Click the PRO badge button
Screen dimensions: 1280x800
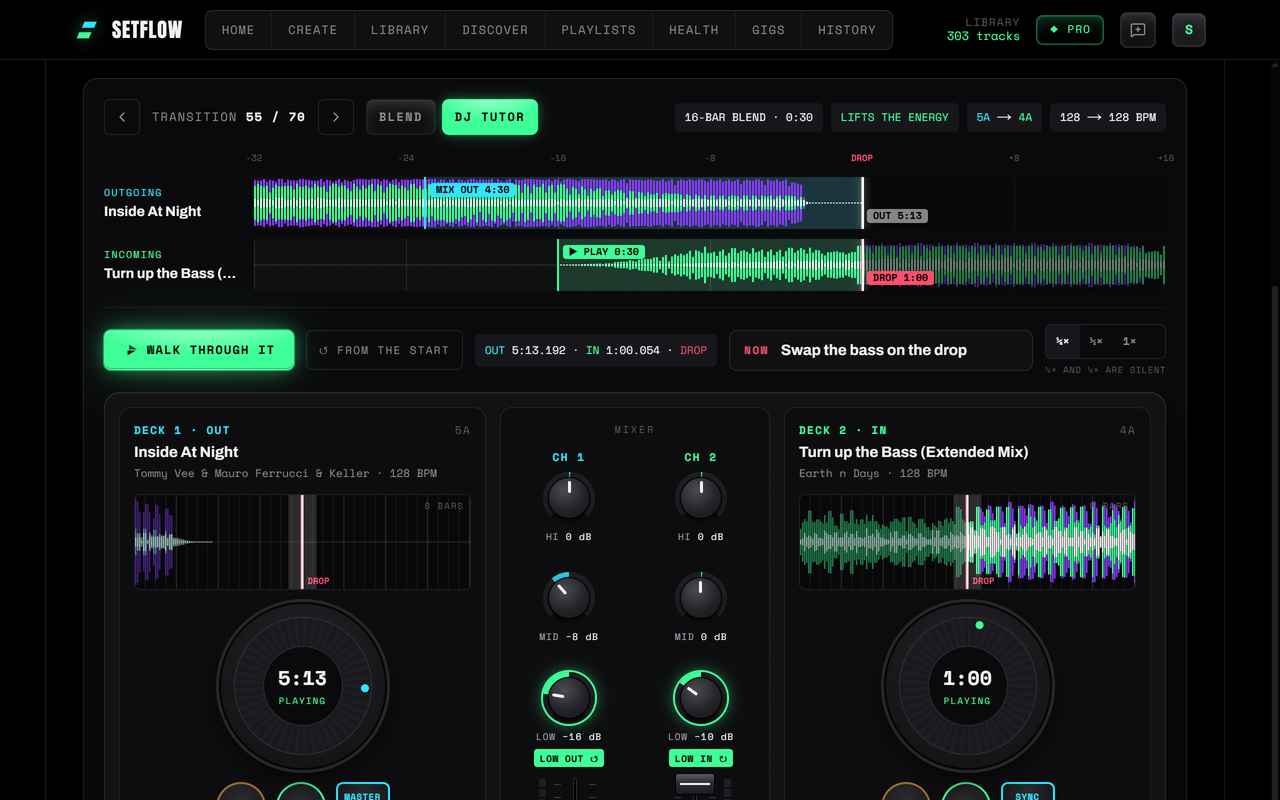tap(1070, 30)
